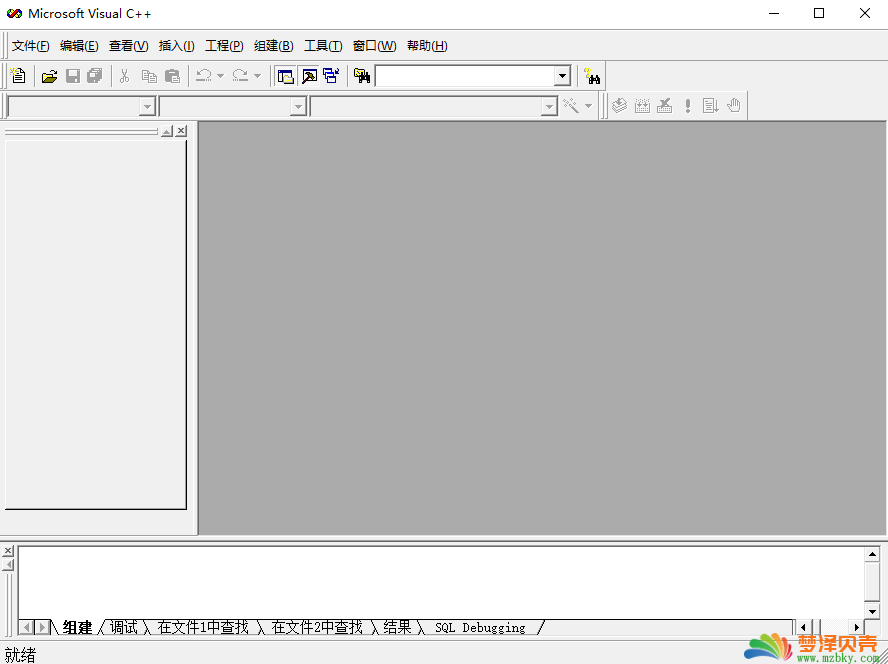Open the 工具(T) menu
The image size is (888, 664).
(323, 46)
